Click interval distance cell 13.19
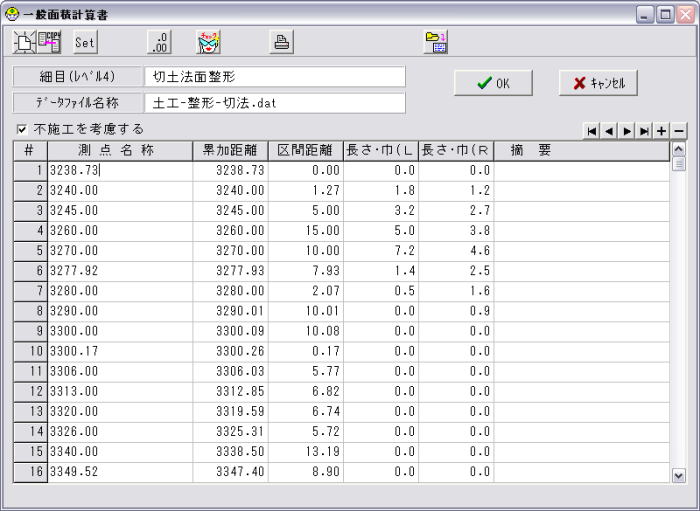 (306, 452)
